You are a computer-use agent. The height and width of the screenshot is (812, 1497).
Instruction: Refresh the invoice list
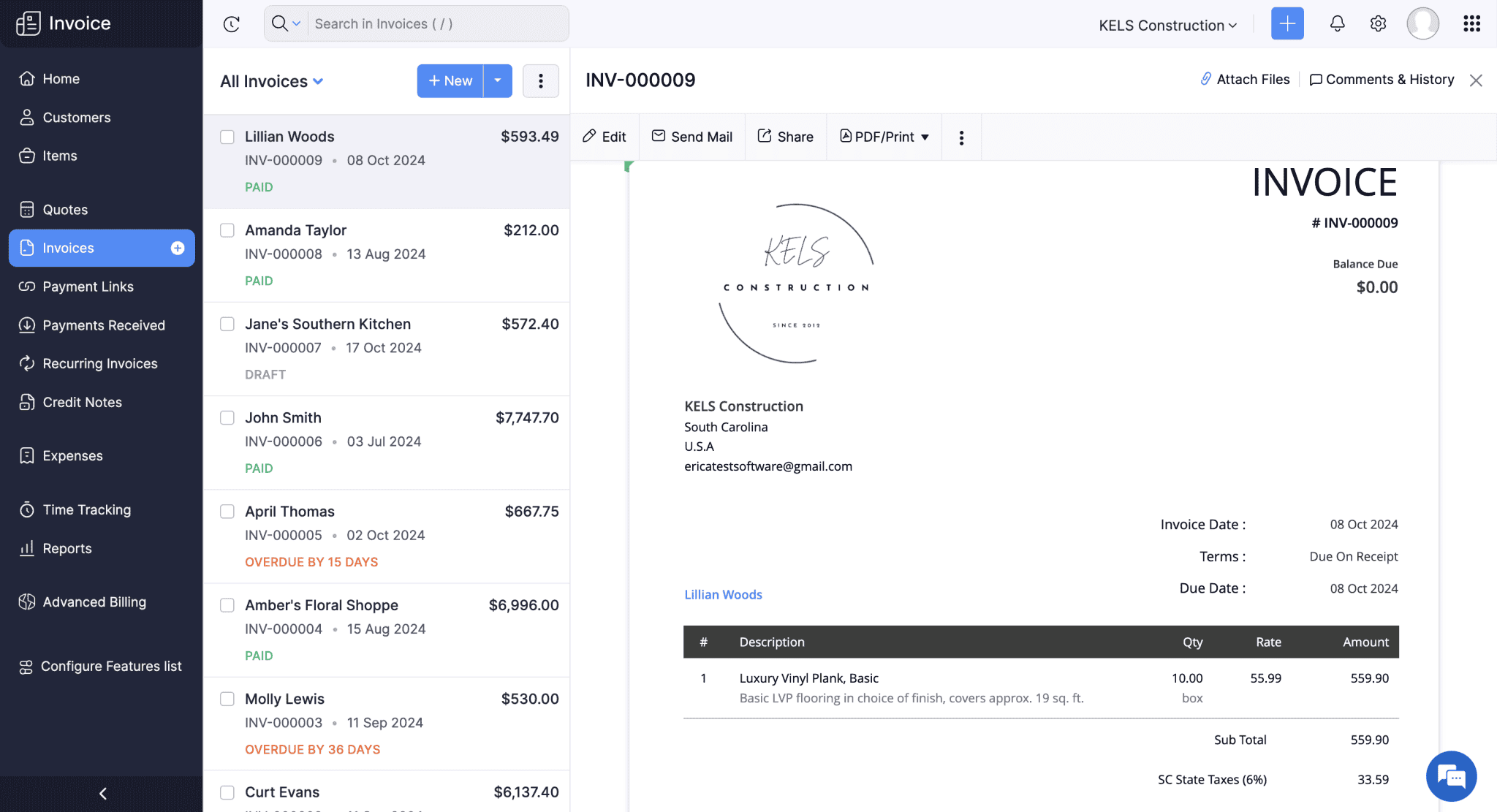pos(231,23)
